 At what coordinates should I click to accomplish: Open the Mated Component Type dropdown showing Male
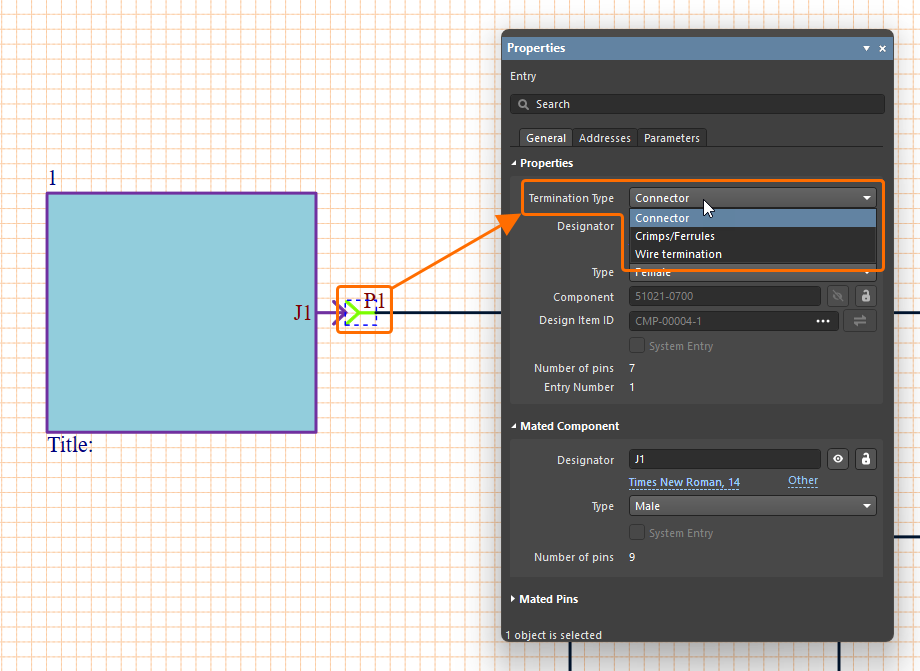pos(752,506)
